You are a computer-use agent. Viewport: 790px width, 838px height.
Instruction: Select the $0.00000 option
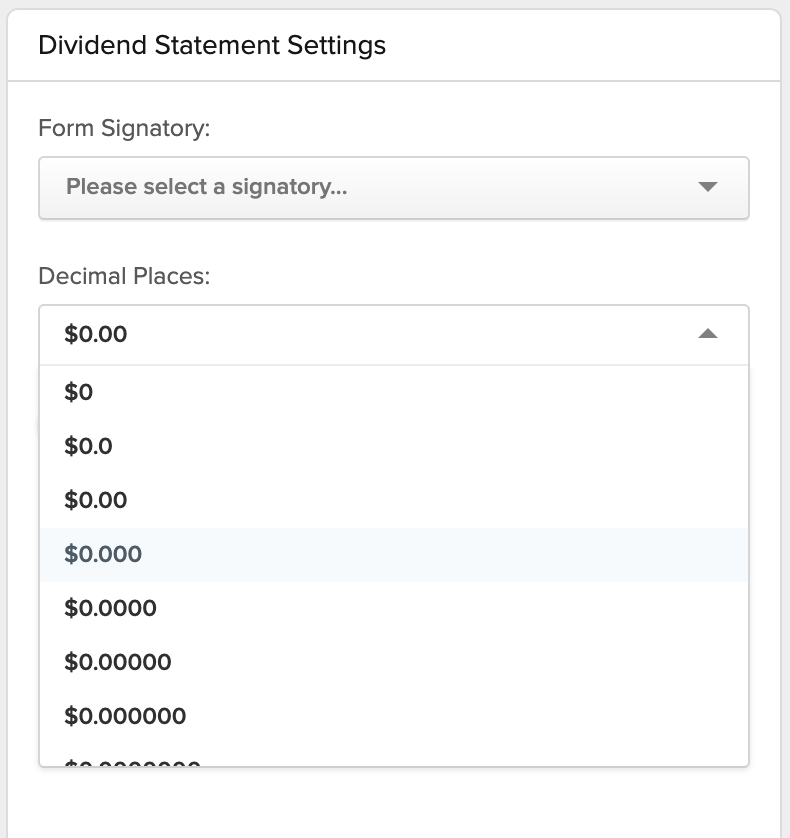394,662
